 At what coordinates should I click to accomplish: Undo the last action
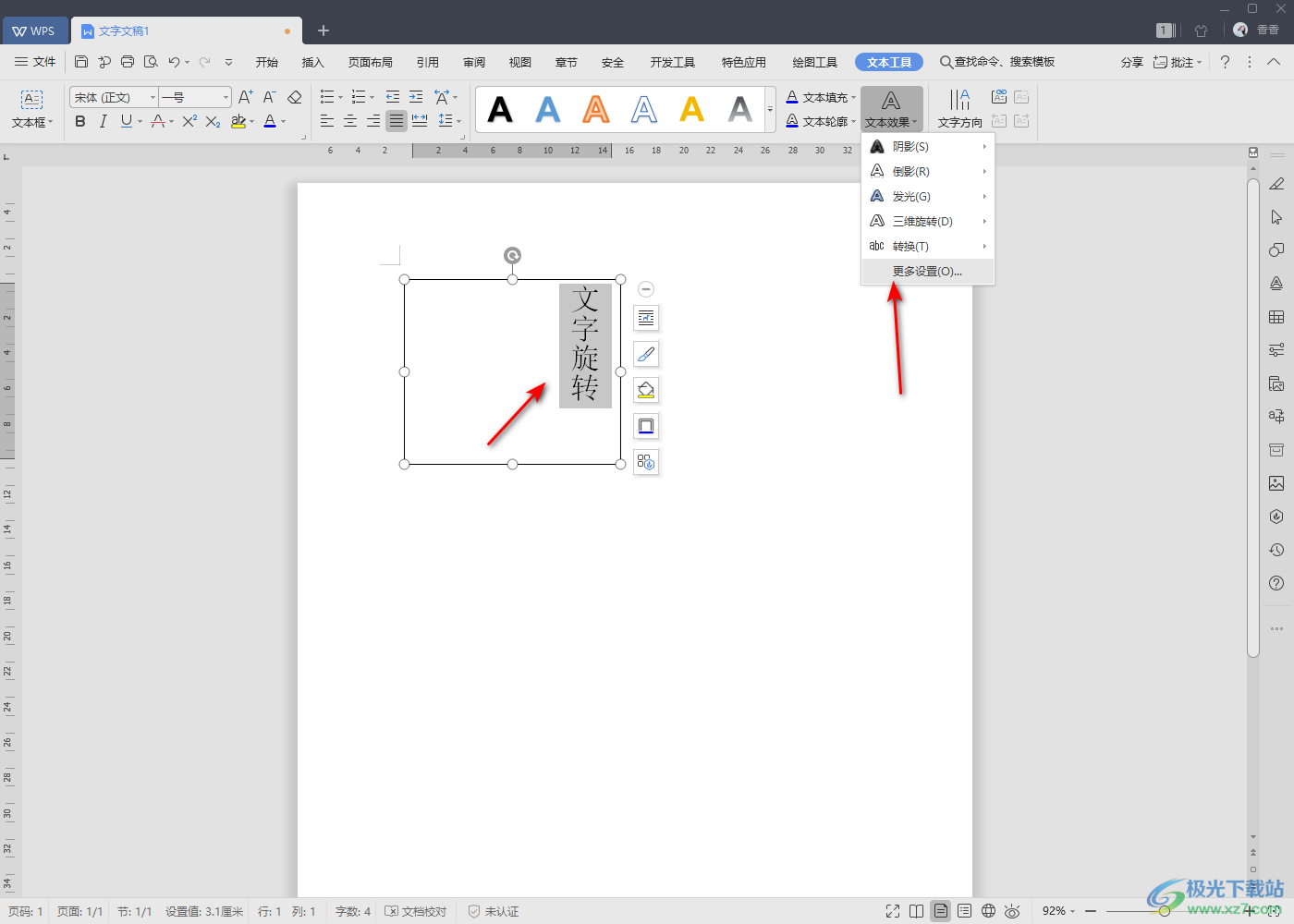pyautogui.click(x=174, y=62)
